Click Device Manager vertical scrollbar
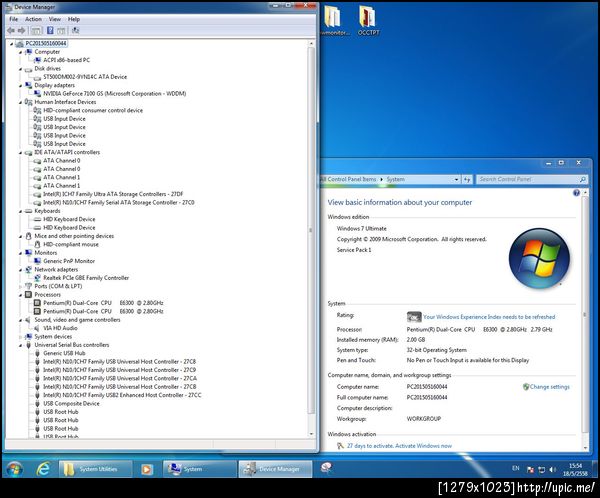Viewport: 600px width, 498px height. click(x=311, y=230)
